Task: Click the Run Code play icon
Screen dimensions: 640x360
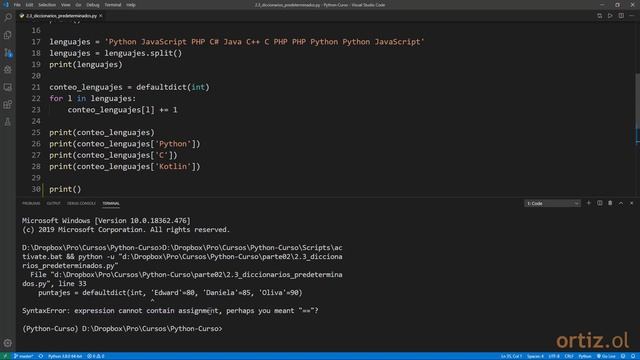Action: (610, 16)
